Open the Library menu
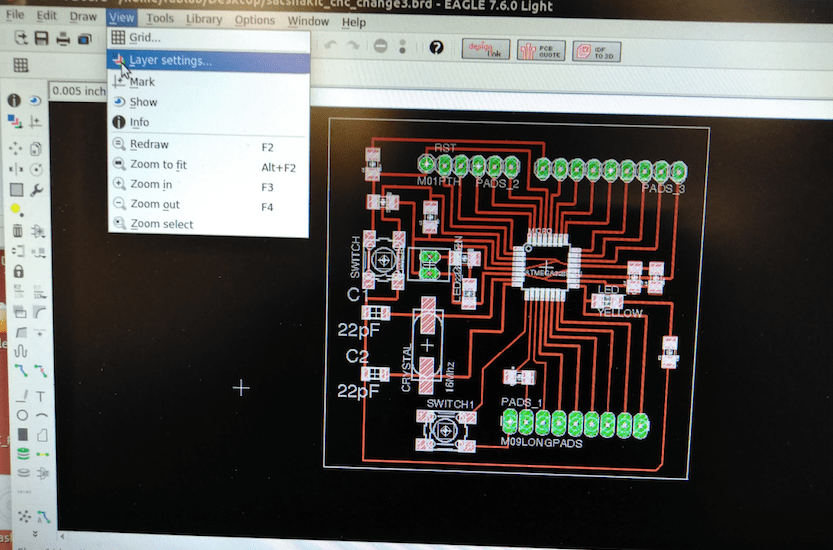The image size is (833, 550). [204, 20]
